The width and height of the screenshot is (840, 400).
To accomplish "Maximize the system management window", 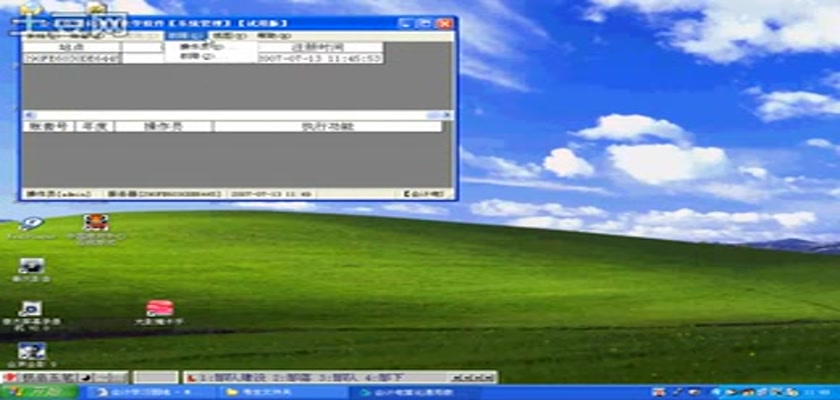I will coord(424,23).
